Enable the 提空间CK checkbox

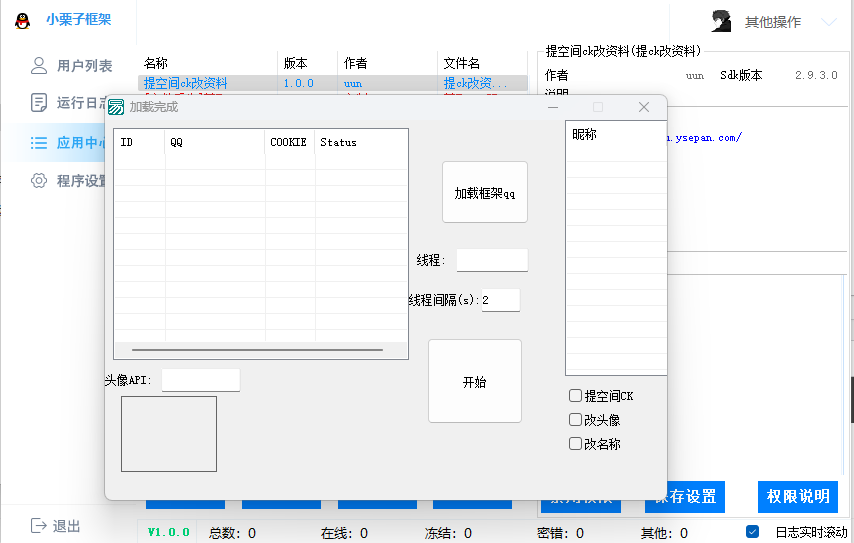click(x=575, y=396)
